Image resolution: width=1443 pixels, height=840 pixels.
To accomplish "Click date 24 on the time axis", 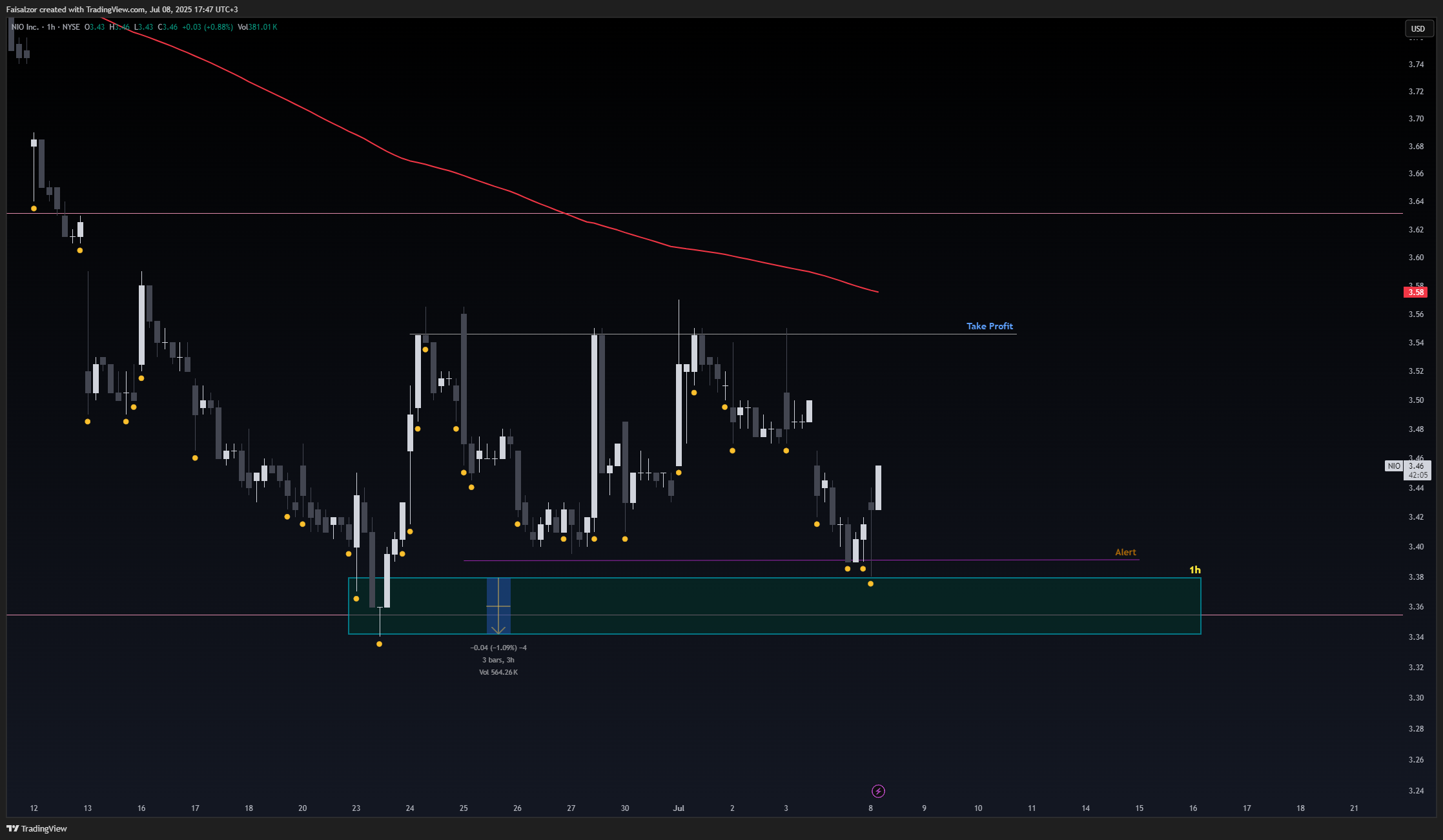I will pyautogui.click(x=410, y=808).
